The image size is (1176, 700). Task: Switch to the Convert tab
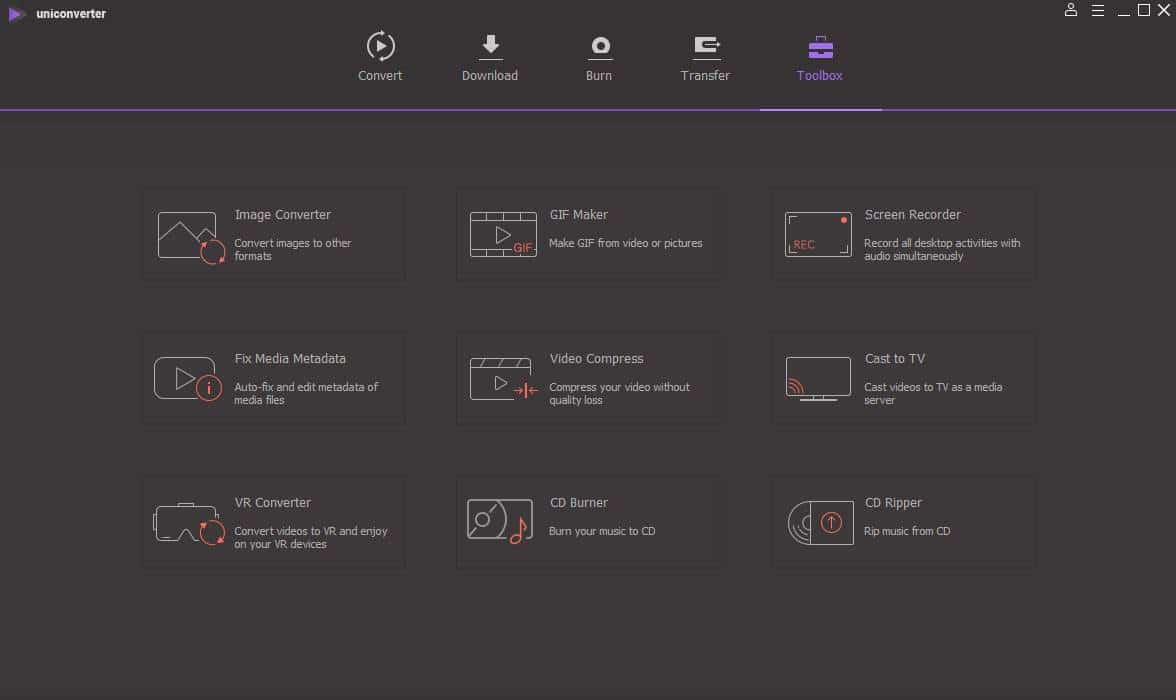(x=380, y=58)
